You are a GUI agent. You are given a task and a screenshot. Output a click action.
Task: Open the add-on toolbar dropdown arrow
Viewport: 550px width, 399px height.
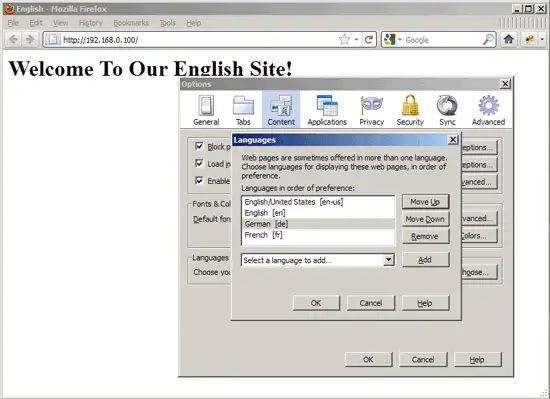542,39
